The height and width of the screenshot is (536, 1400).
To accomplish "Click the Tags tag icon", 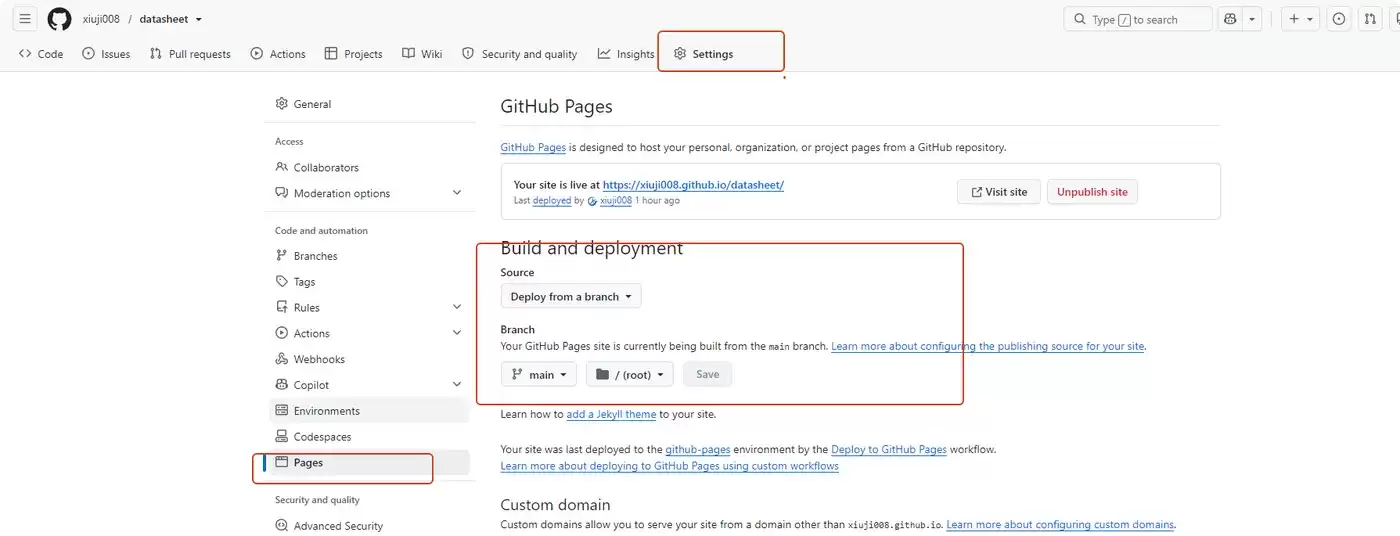I will [282, 282].
